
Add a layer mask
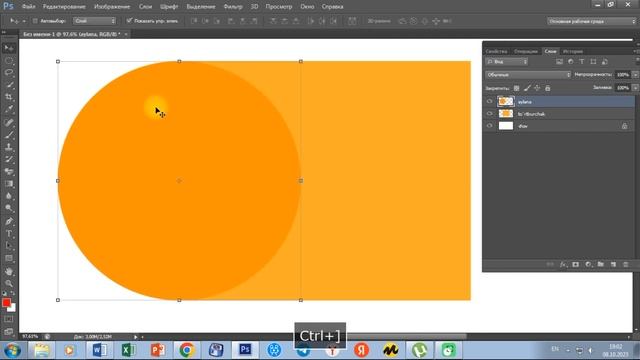576,264
